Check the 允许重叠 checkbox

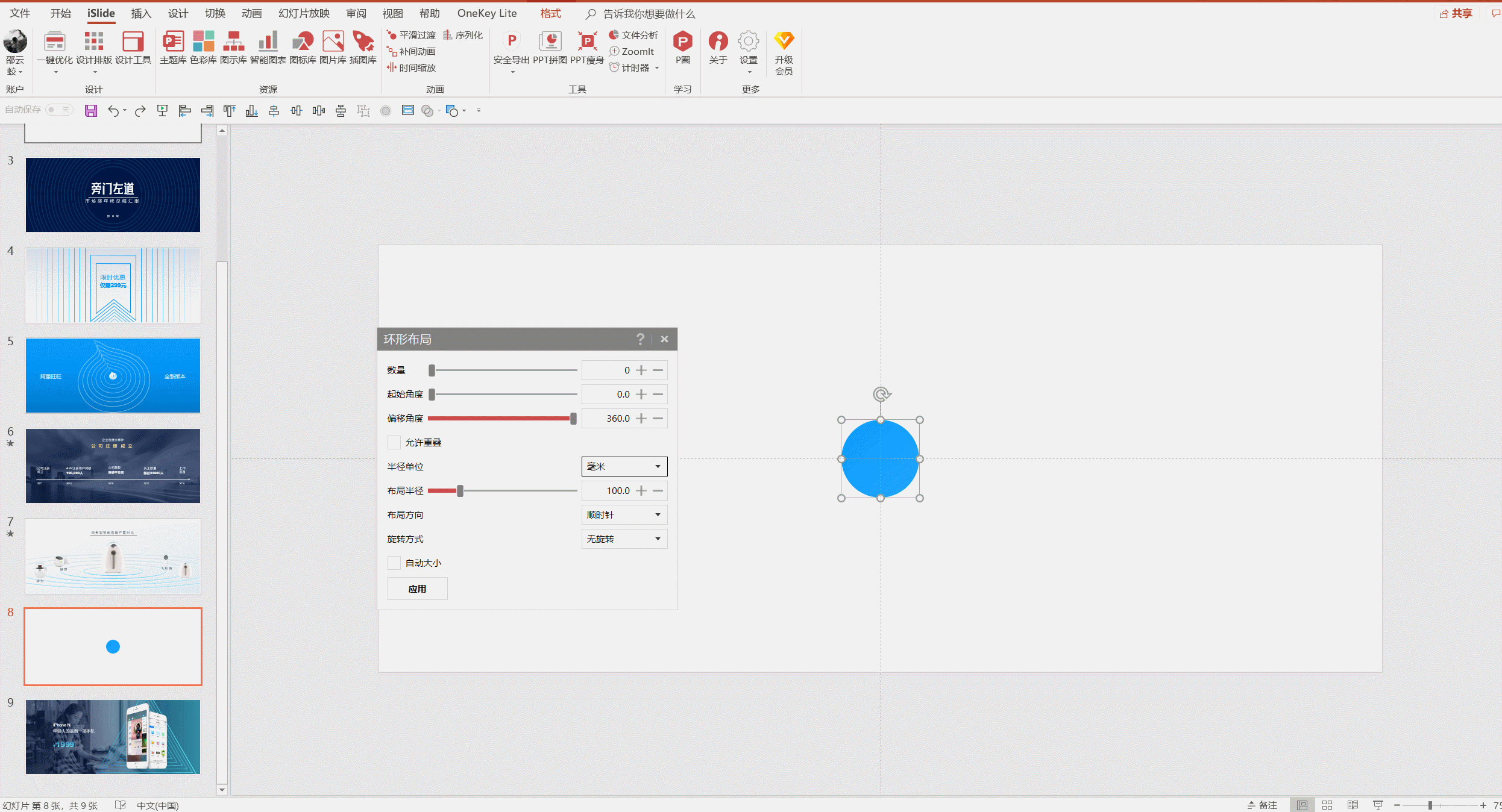(394, 442)
